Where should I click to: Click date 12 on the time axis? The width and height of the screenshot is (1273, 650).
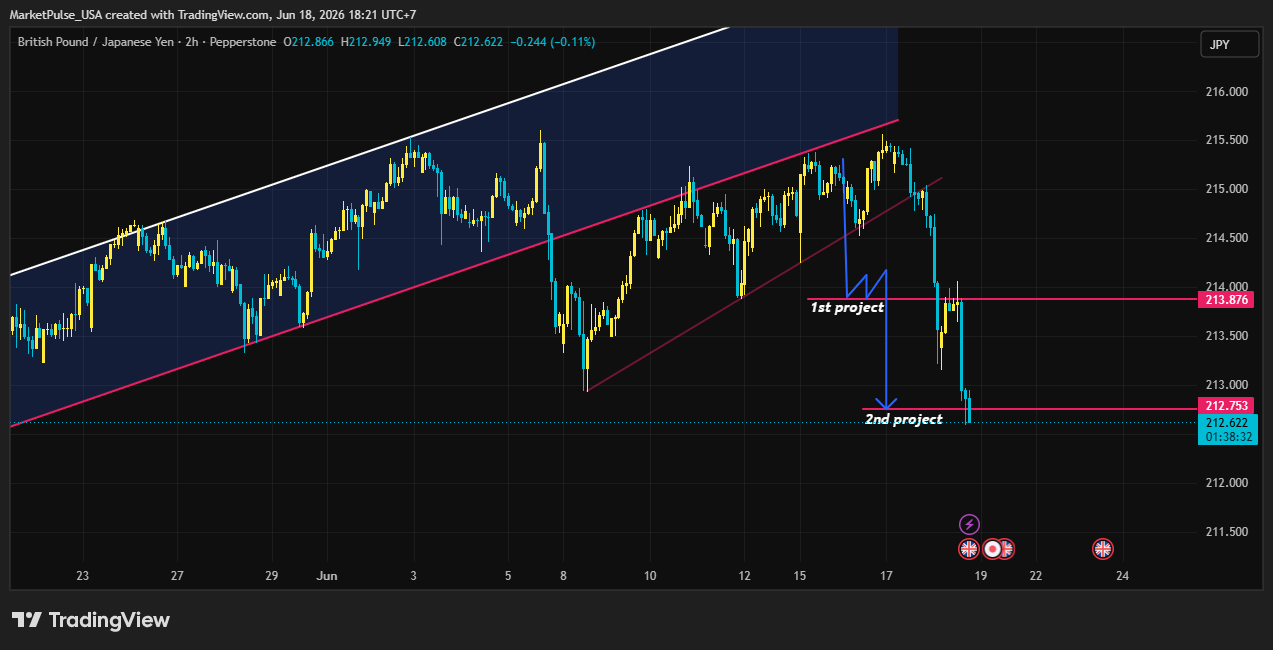744,576
